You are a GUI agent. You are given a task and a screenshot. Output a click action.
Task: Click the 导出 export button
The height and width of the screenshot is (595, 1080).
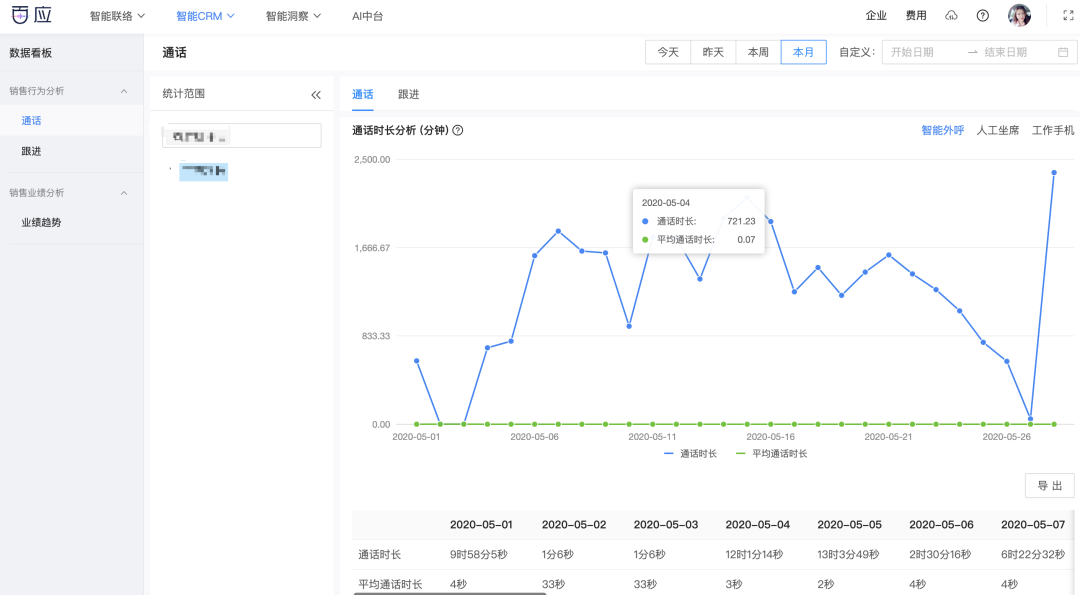[x=1050, y=486]
